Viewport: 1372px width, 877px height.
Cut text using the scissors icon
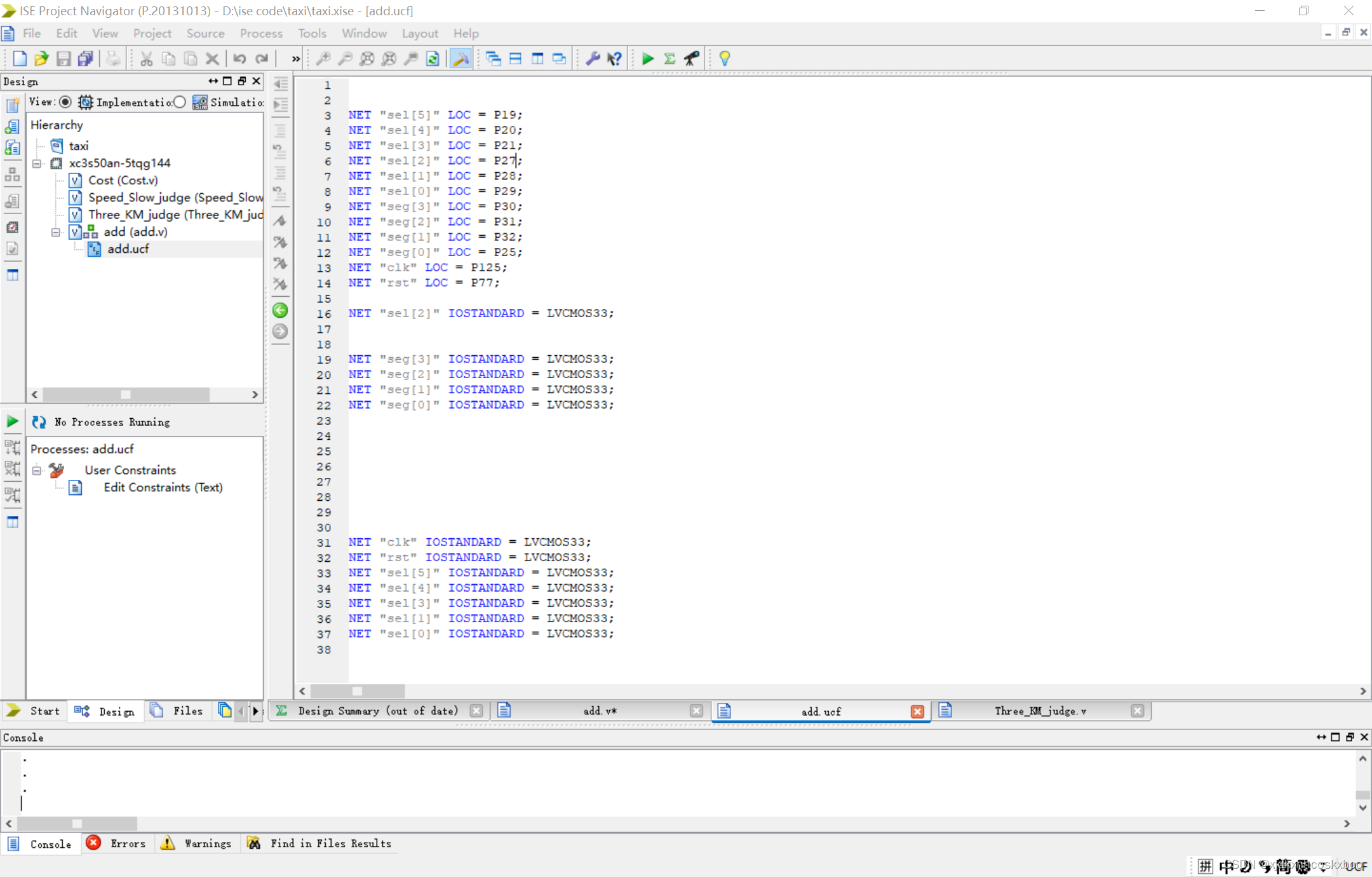point(145,58)
